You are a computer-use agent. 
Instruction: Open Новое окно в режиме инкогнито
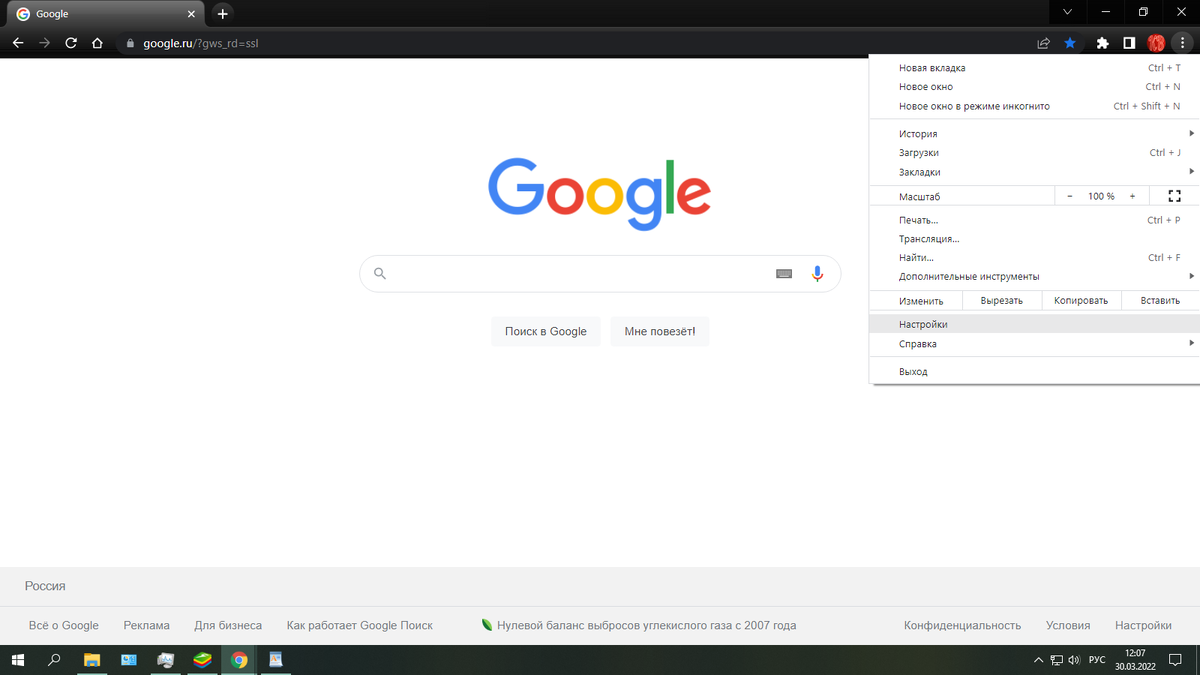click(1035, 106)
